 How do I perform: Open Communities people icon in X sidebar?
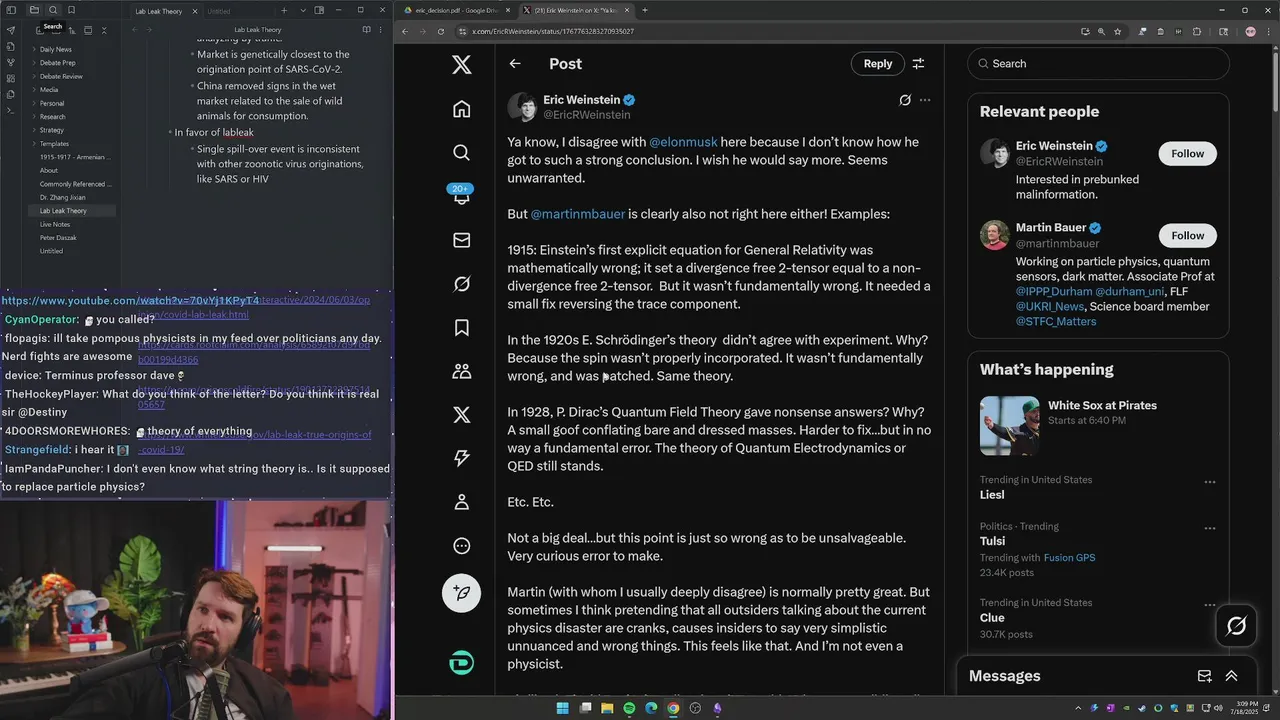461,371
